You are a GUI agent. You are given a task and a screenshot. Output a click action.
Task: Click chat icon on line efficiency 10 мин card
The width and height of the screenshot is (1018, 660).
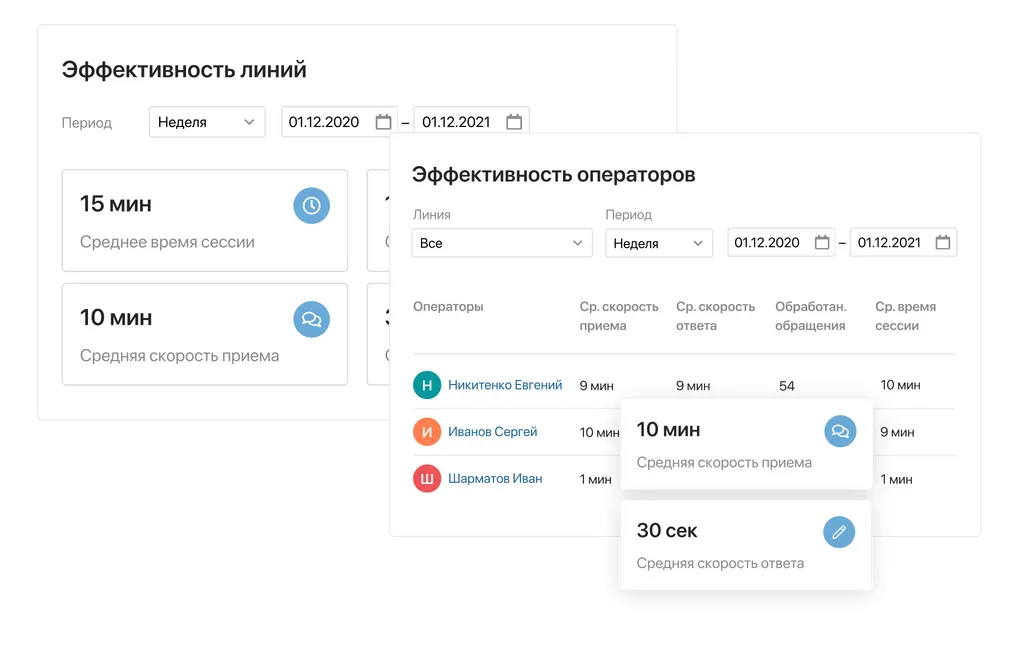(x=312, y=319)
